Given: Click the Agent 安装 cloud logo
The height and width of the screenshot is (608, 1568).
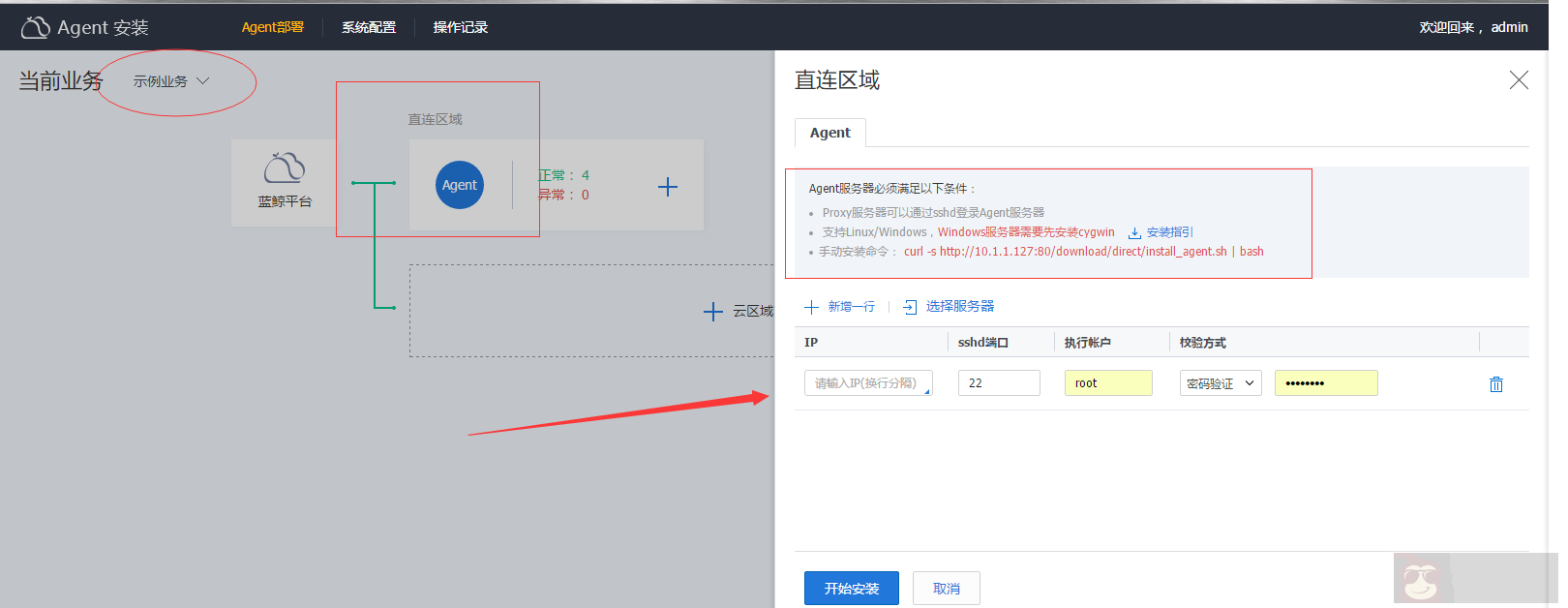Looking at the screenshot, I should click(x=35, y=27).
